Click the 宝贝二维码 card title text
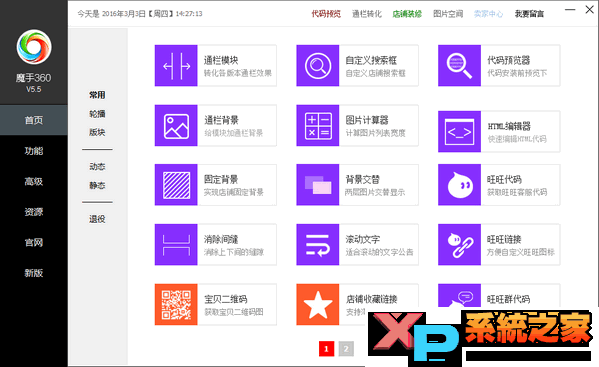Viewport: 599px width, 367px height. click(x=226, y=299)
